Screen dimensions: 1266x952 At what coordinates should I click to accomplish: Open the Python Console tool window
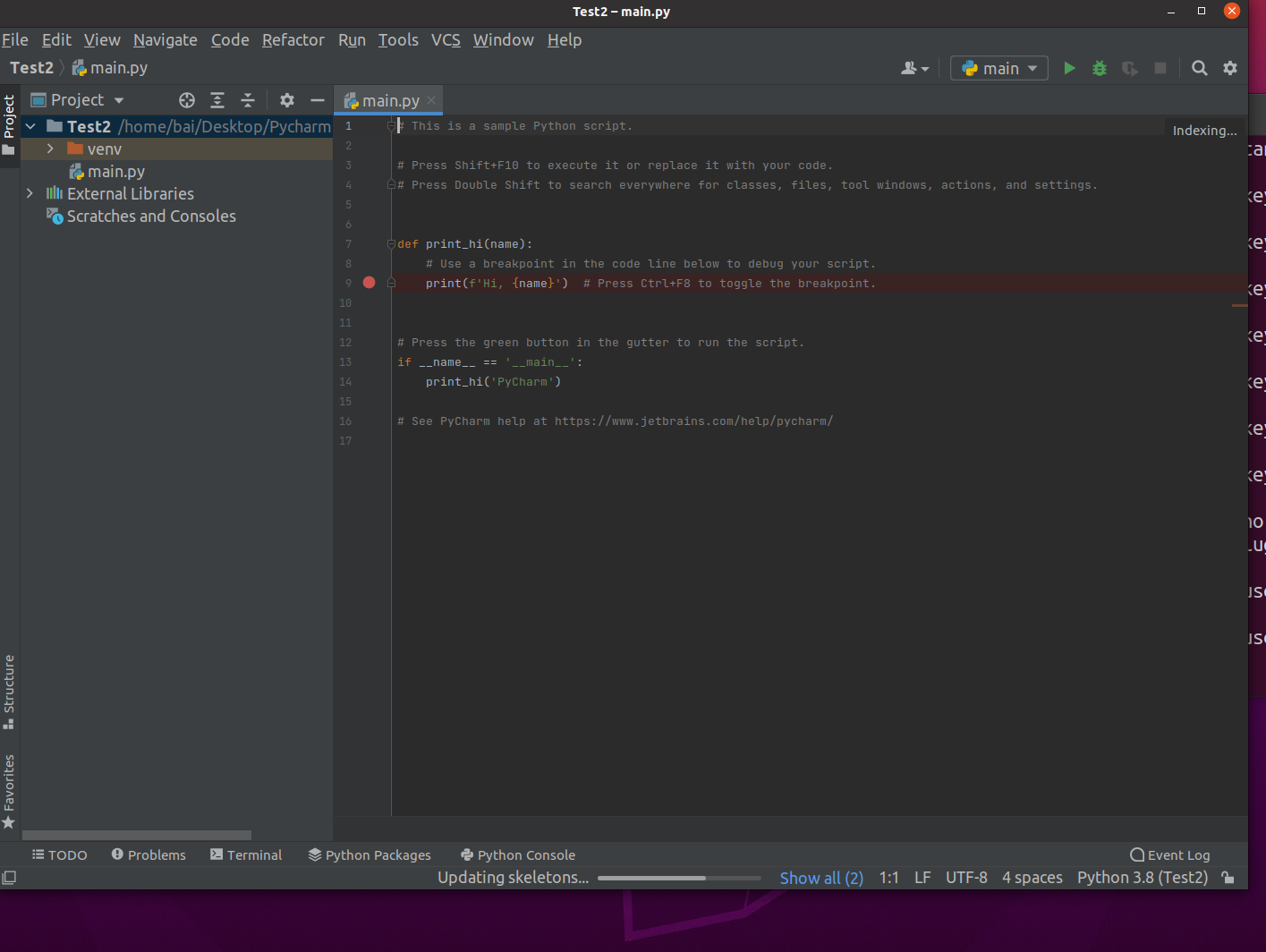click(x=518, y=855)
